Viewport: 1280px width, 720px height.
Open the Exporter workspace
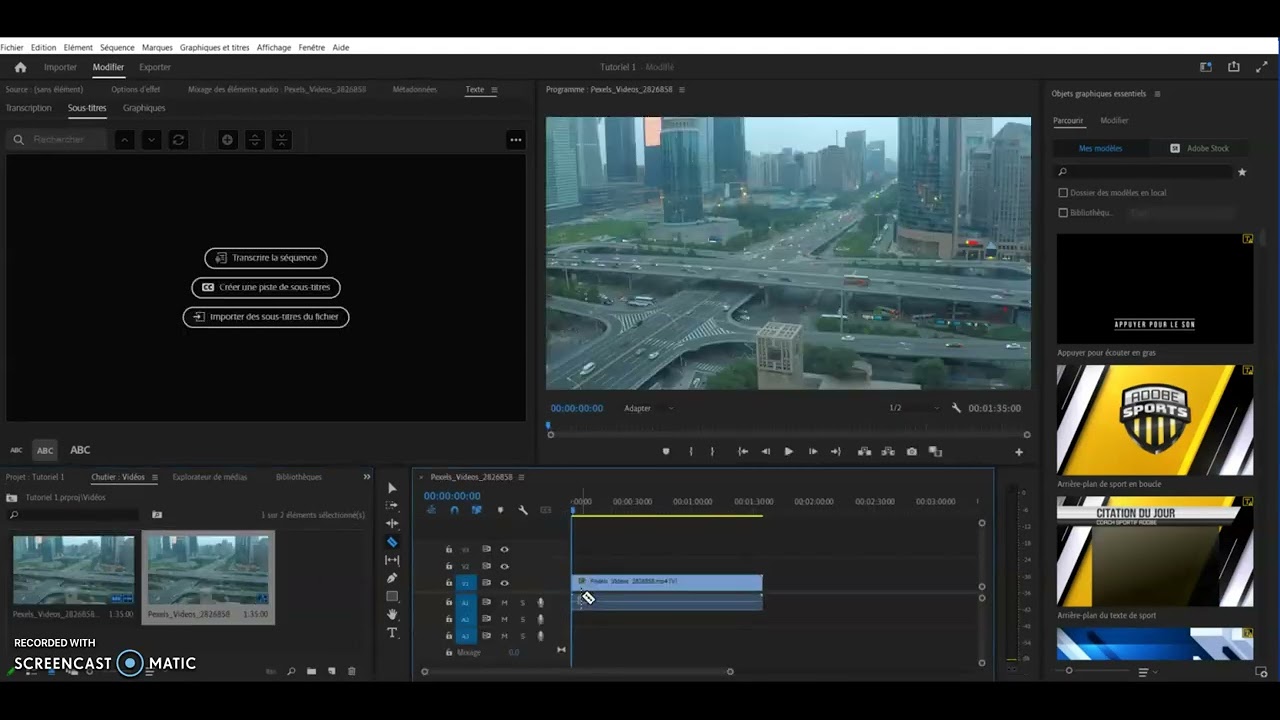[x=155, y=67]
